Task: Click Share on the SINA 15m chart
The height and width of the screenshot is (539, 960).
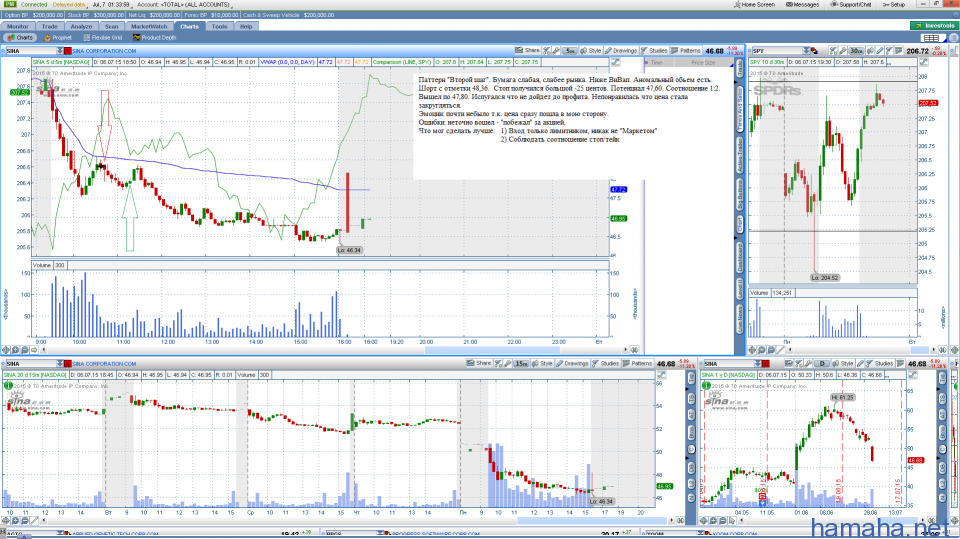Action: [x=479, y=363]
